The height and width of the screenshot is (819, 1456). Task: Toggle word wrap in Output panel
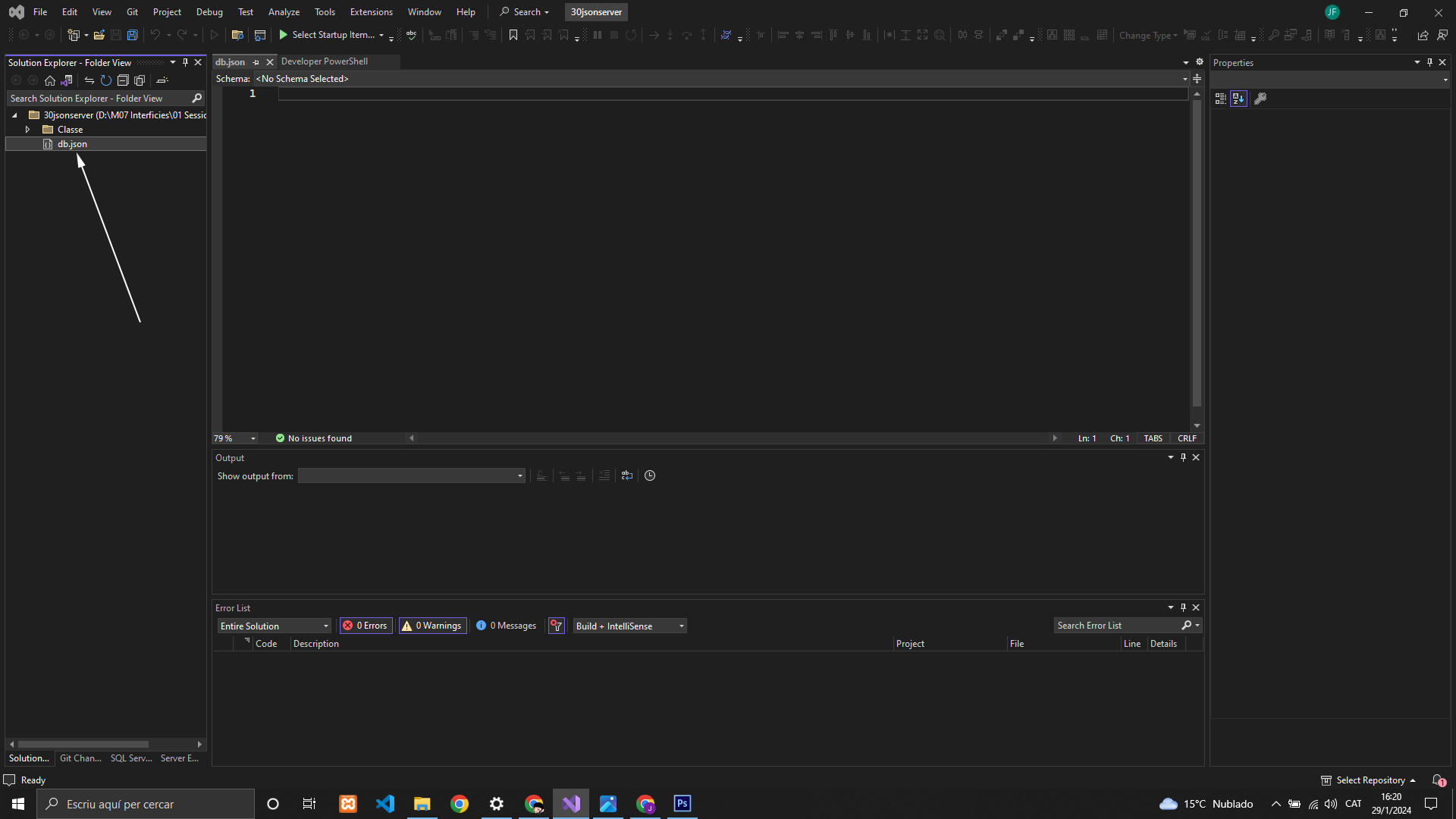point(627,475)
